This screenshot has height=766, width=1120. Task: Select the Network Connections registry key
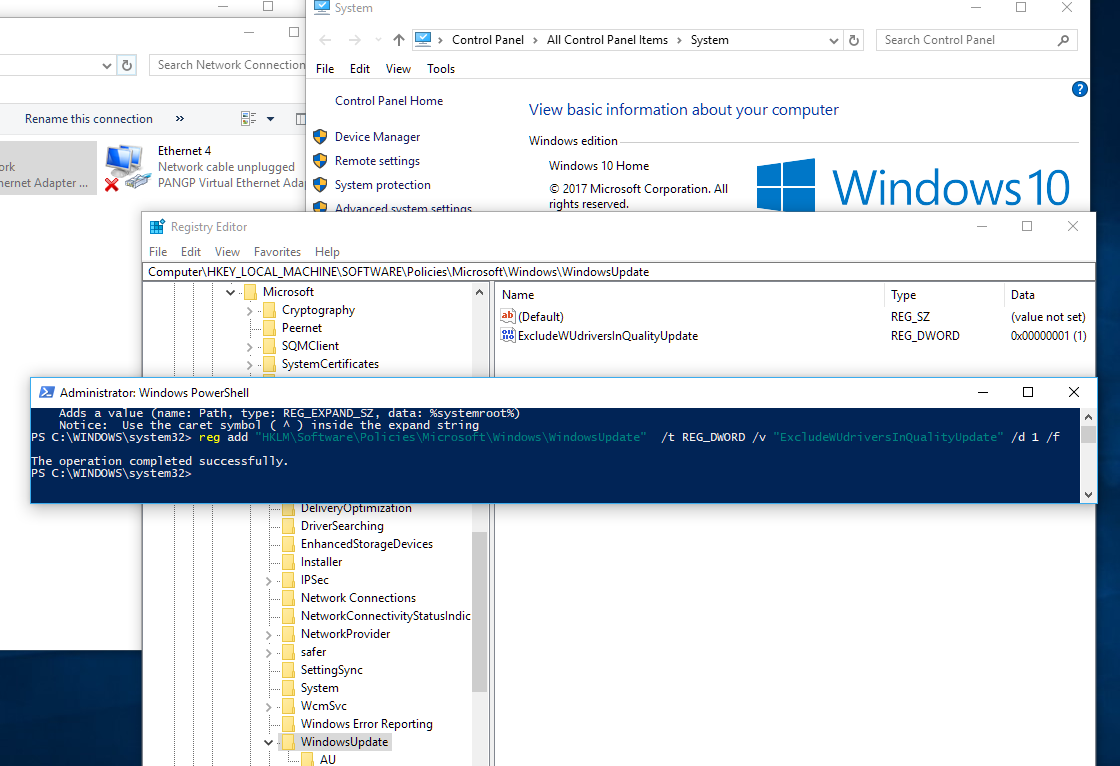(358, 598)
